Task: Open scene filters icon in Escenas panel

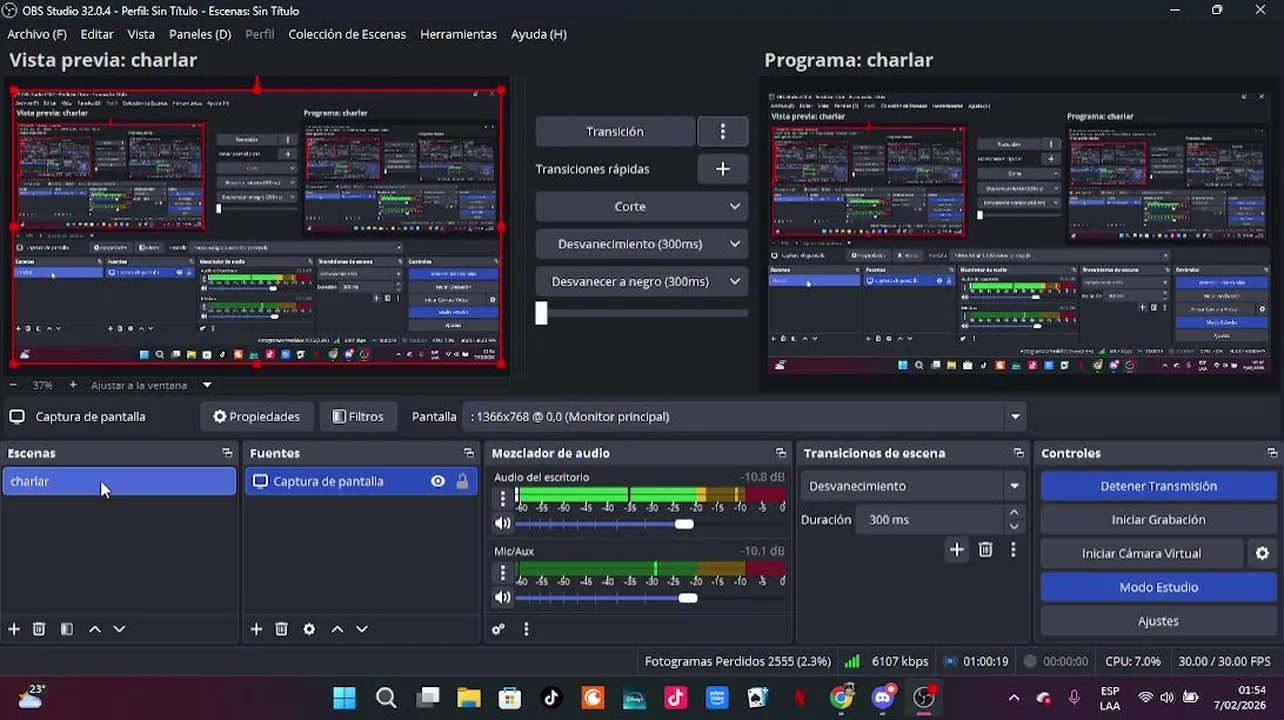Action: pos(67,629)
